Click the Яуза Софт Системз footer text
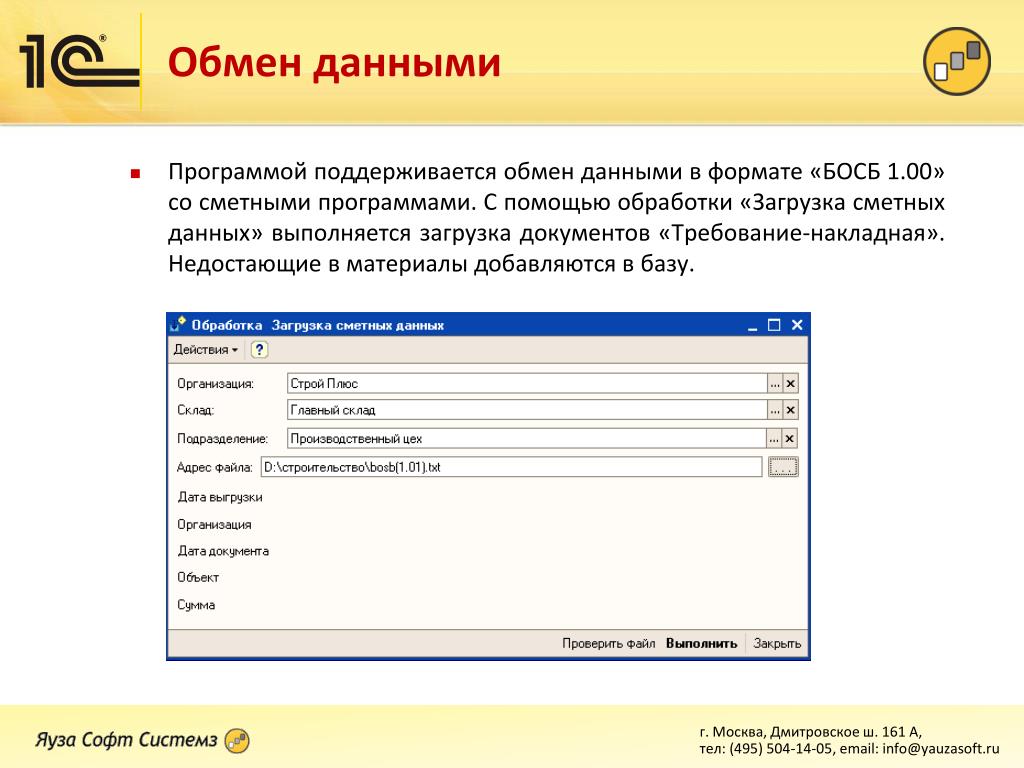Screen dimensions: 1024x768 tap(126, 739)
